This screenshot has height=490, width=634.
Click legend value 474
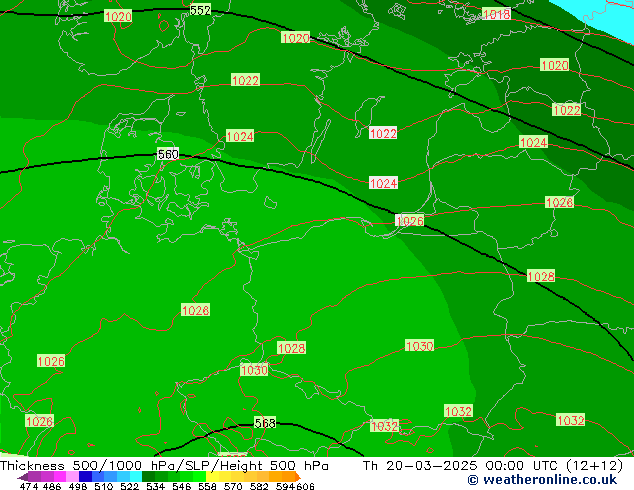[x=29, y=486]
